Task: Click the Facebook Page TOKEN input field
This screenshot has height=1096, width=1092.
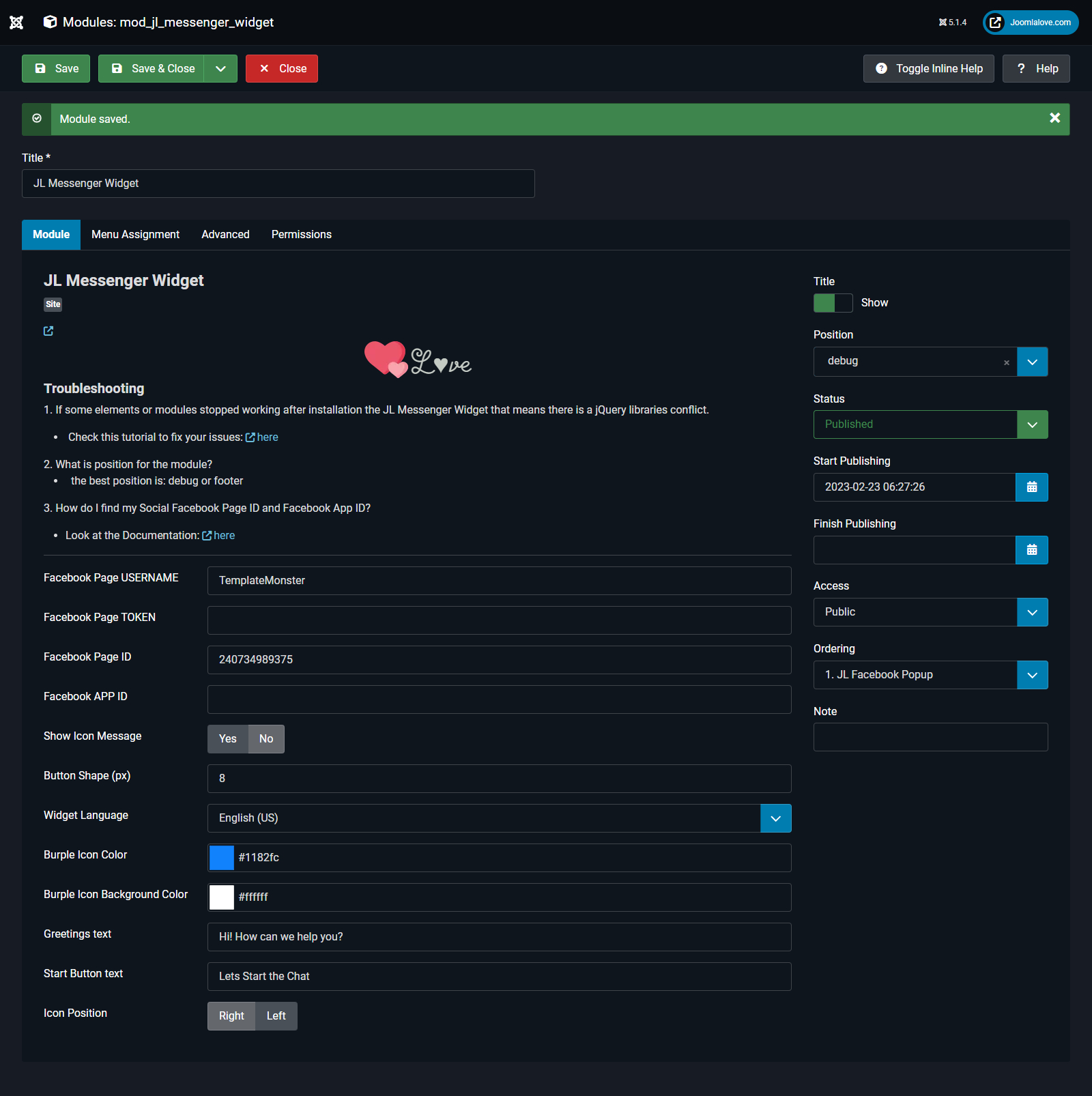Action: point(499,620)
